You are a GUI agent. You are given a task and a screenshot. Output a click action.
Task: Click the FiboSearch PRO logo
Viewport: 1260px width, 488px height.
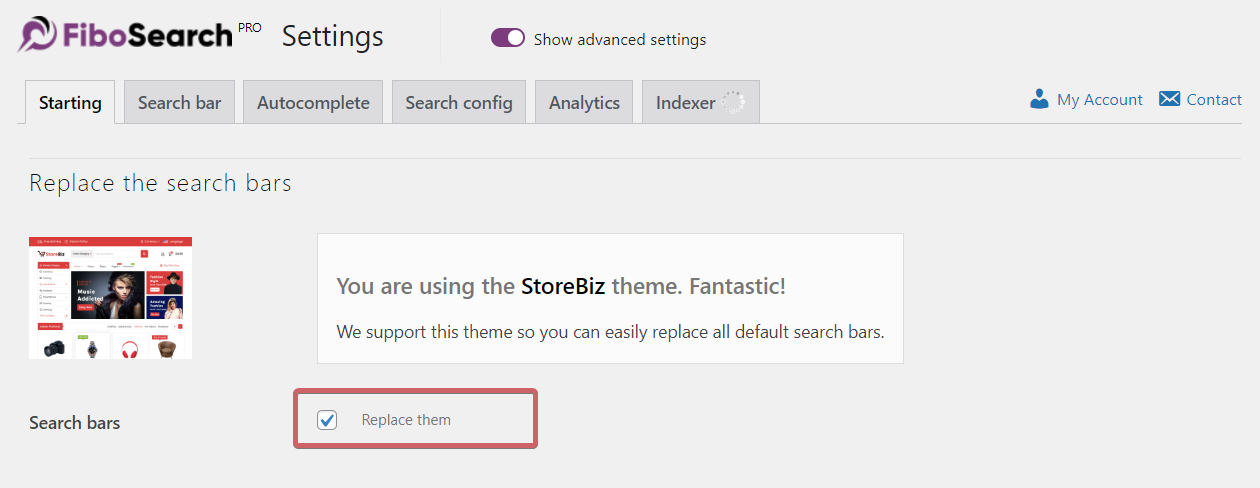point(139,36)
